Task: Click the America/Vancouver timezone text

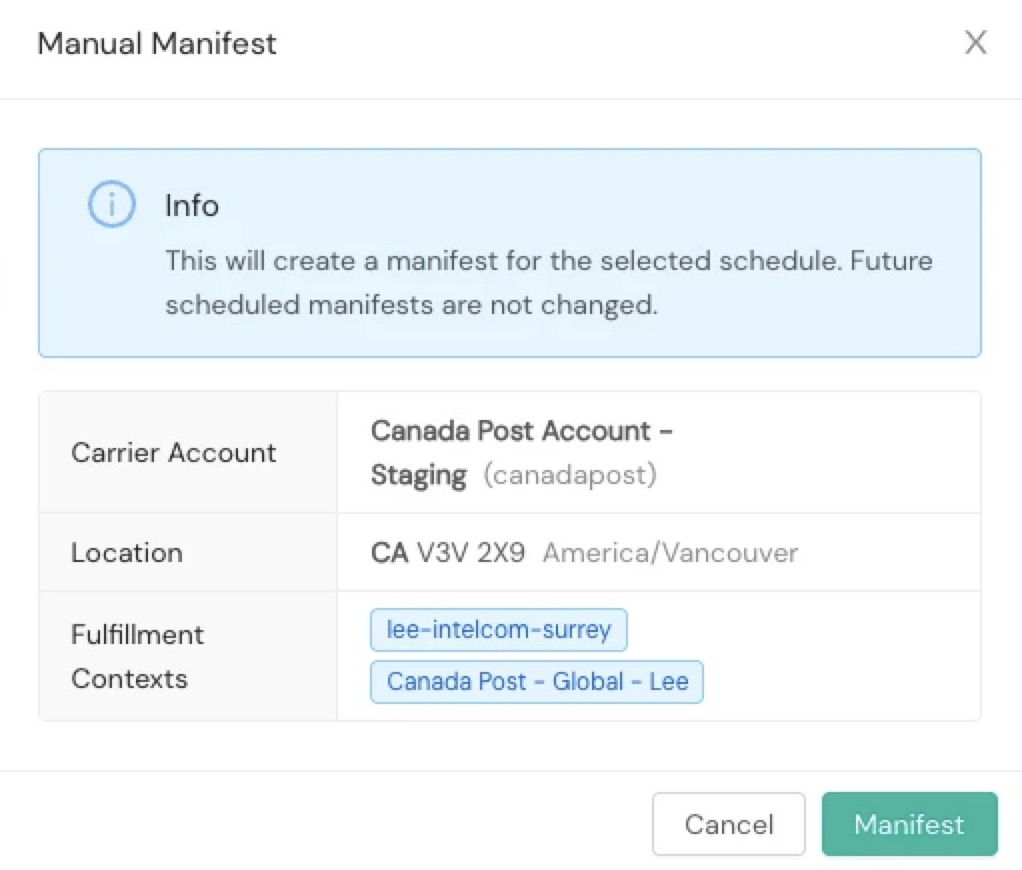Action: (670, 552)
